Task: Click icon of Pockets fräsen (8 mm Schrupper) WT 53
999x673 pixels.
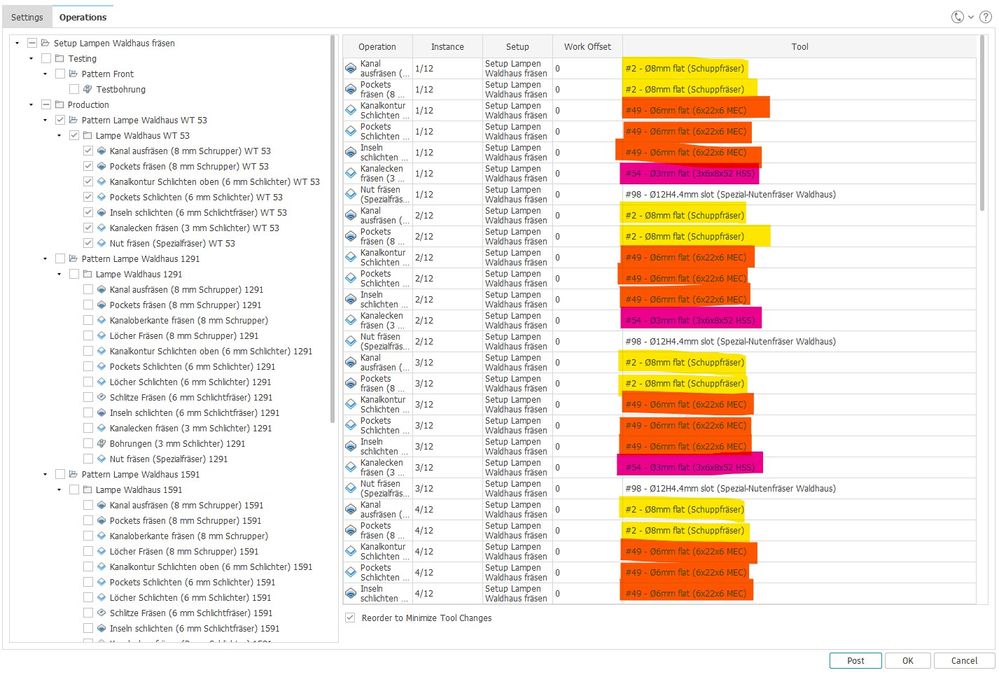Action: click(x=101, y=166)
